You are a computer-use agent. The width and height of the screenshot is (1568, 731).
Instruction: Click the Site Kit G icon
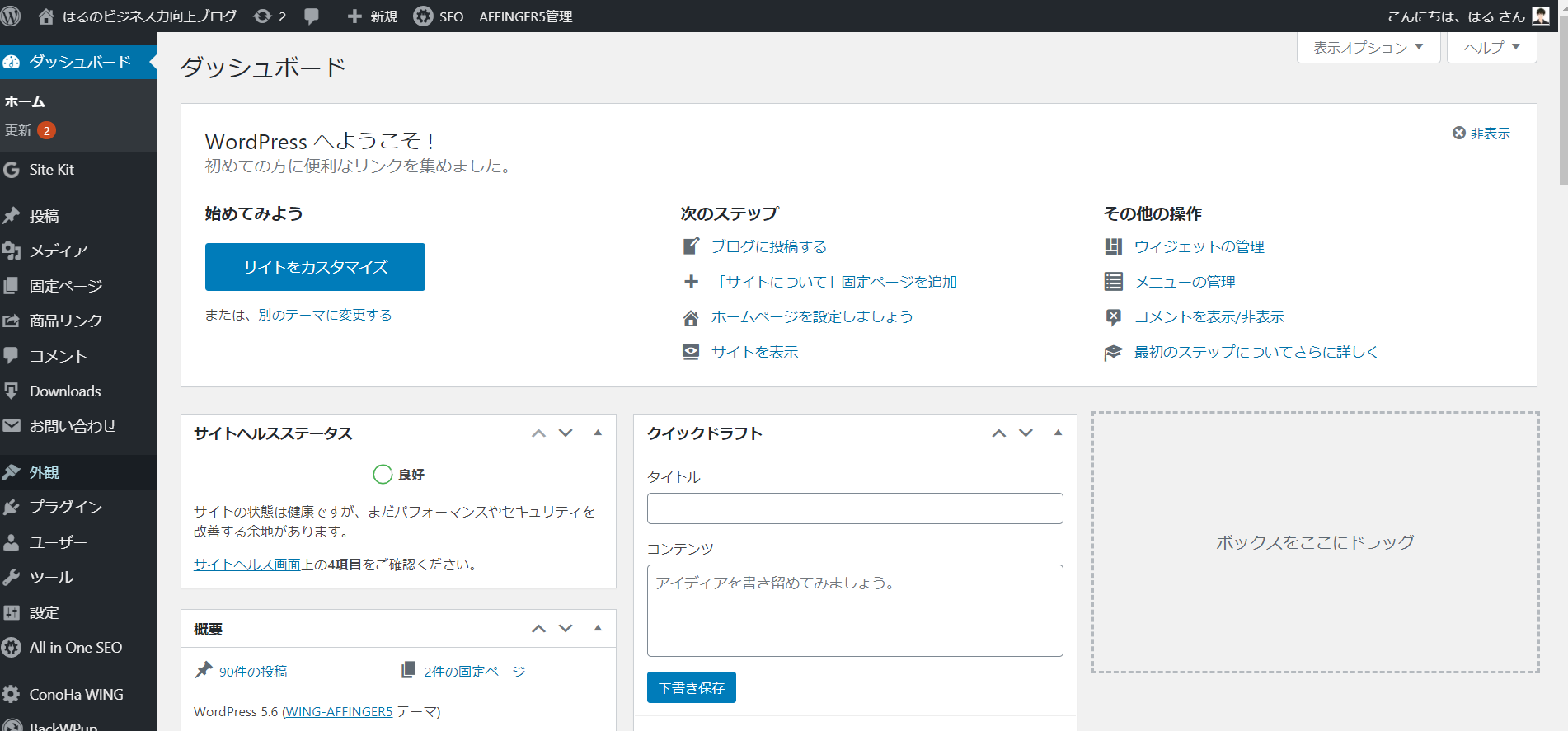pos(12,169)
